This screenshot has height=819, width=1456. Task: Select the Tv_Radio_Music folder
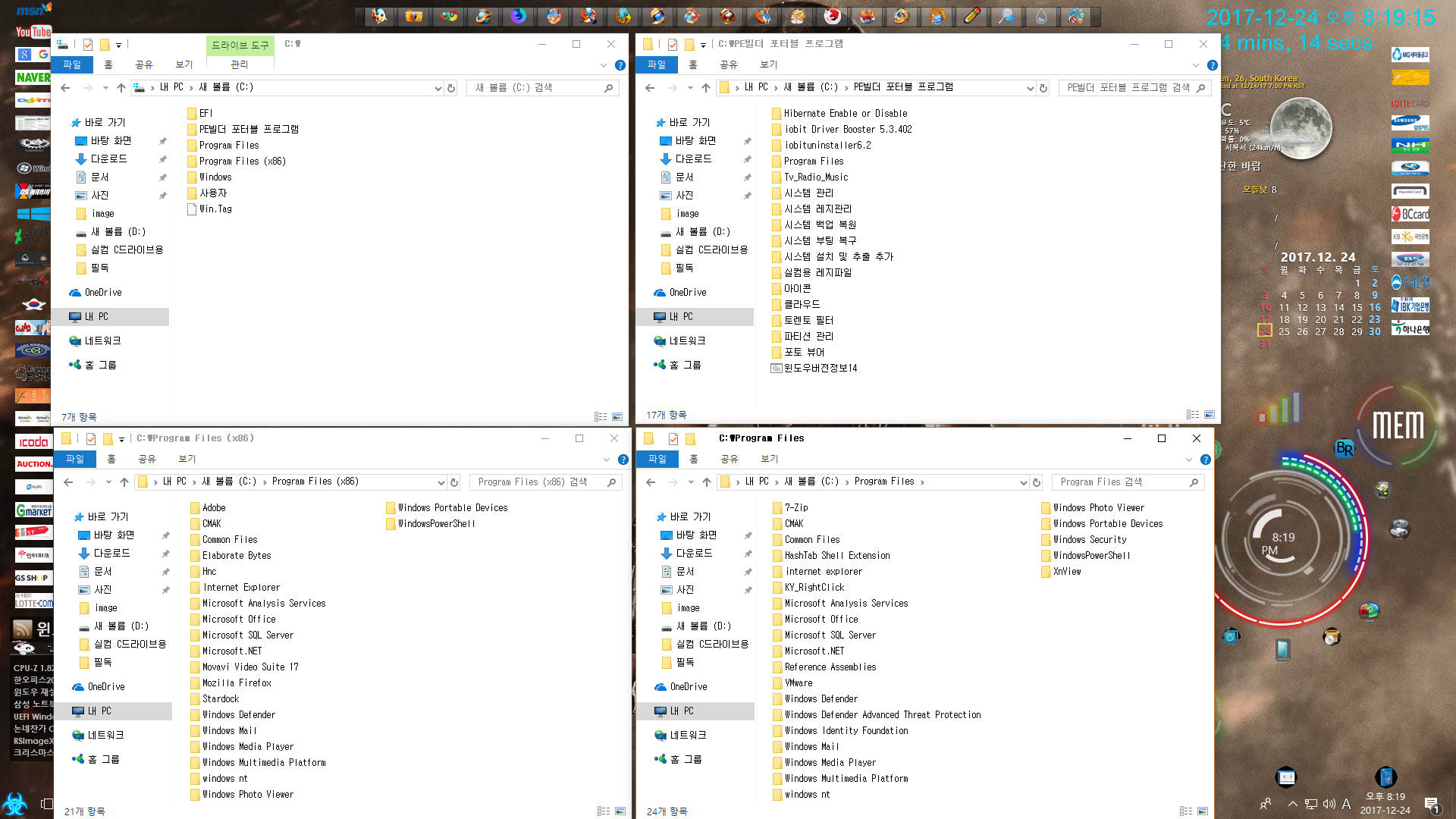click(815, 177)
